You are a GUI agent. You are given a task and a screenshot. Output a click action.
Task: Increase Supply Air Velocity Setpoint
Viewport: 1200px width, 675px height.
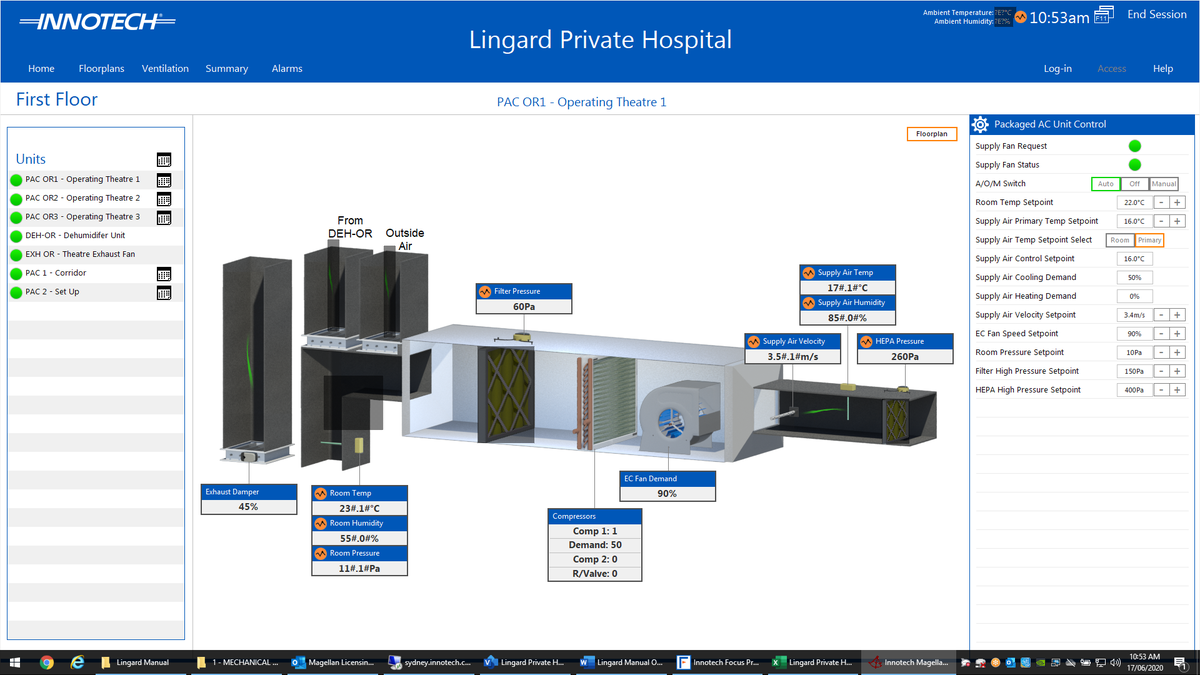(1178, 315)
